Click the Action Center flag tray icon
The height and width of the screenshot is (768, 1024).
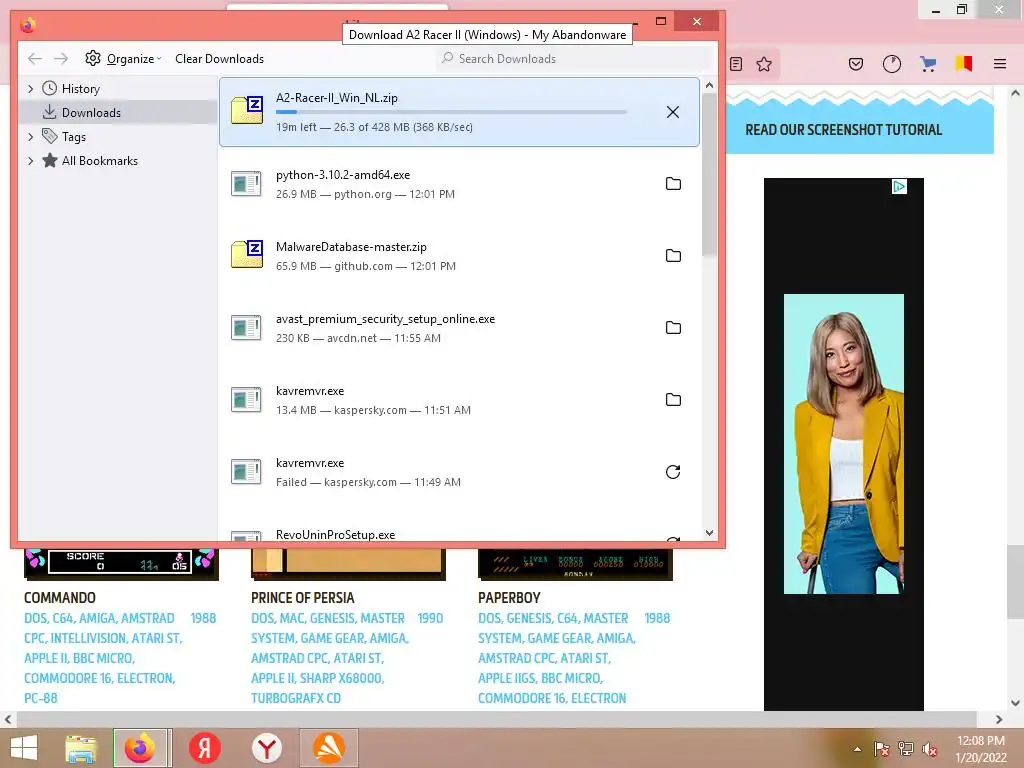click(x=882, y=749)
